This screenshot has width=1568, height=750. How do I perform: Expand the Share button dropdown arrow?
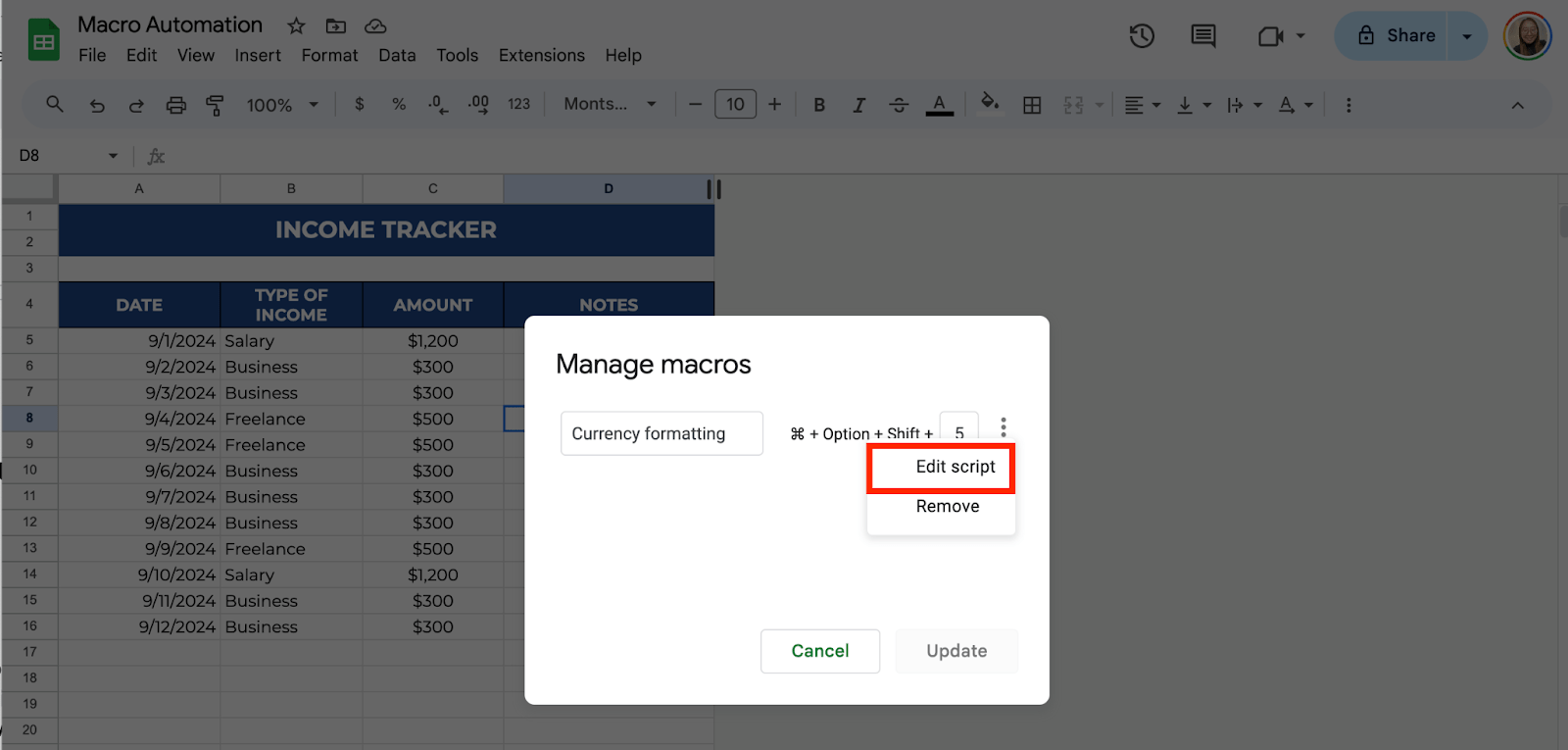pos(1467,36)
